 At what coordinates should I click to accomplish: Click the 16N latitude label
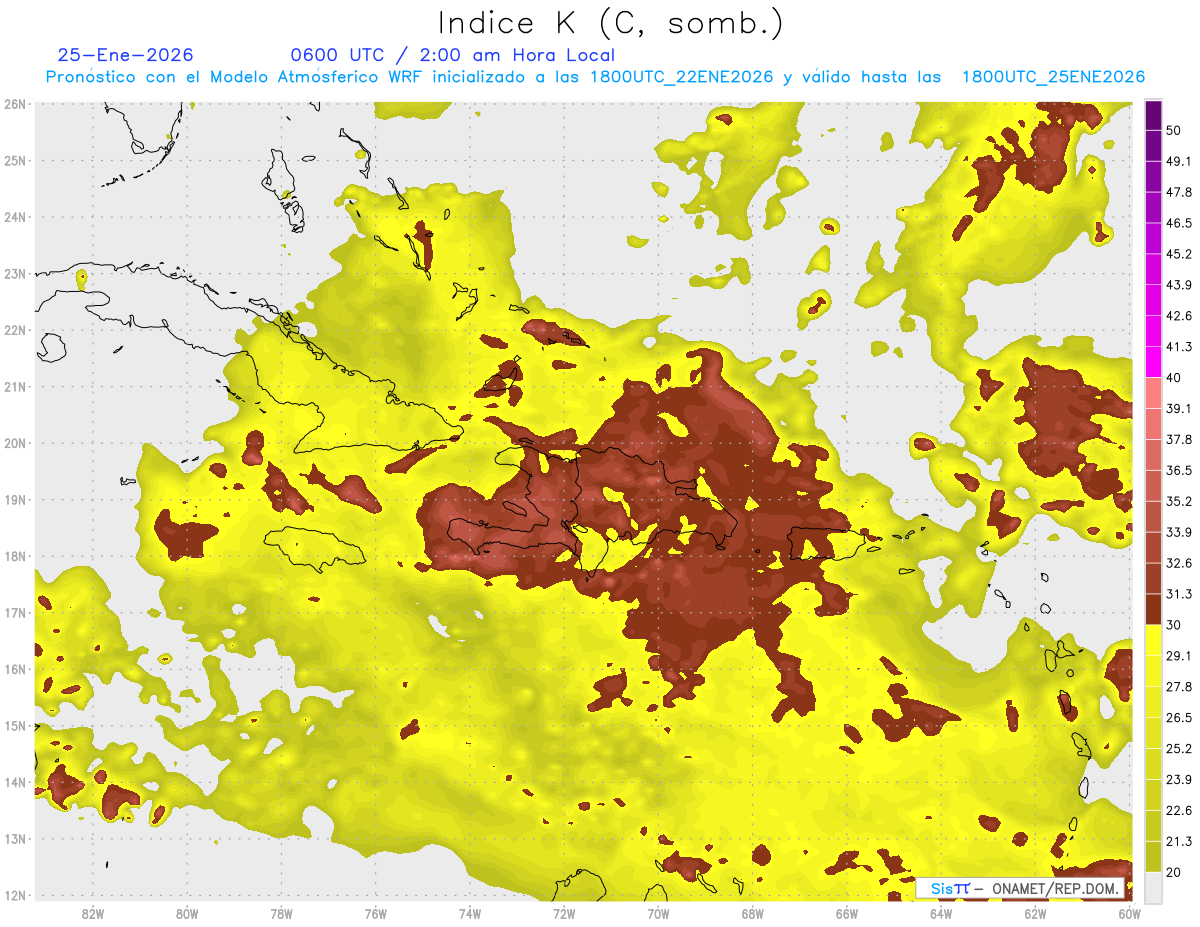[x=14, y=669]
